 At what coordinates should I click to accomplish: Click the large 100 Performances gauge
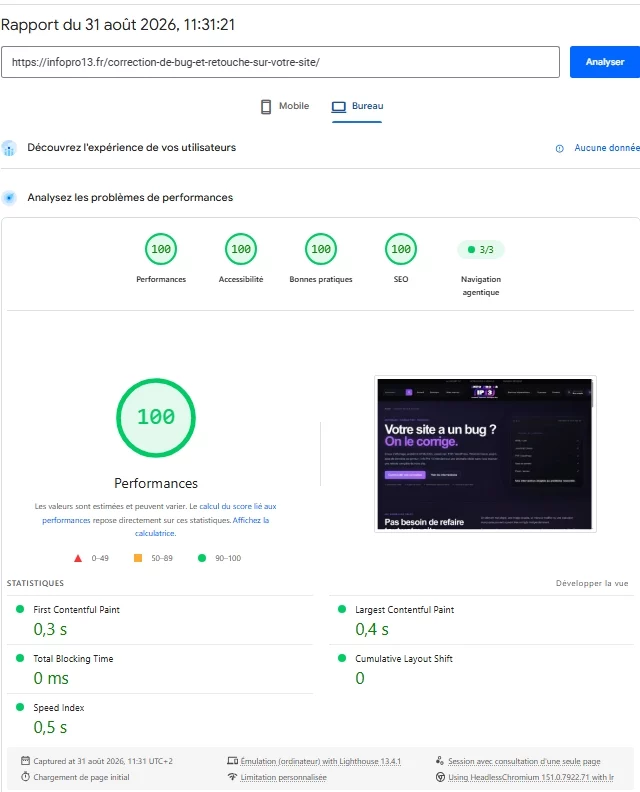click(156, 418)
